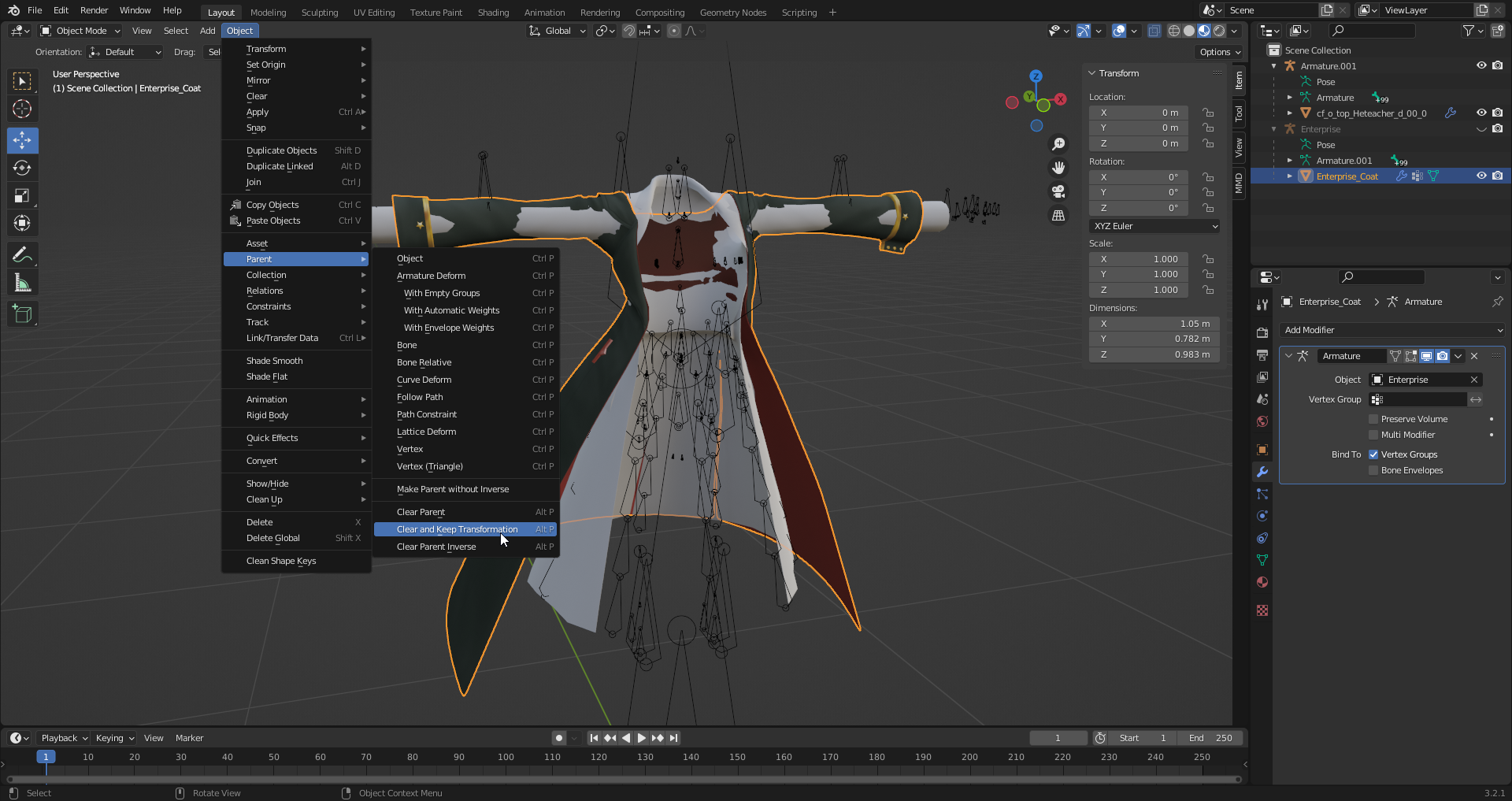Open the viewport Options button

[x=1219, y=52]
